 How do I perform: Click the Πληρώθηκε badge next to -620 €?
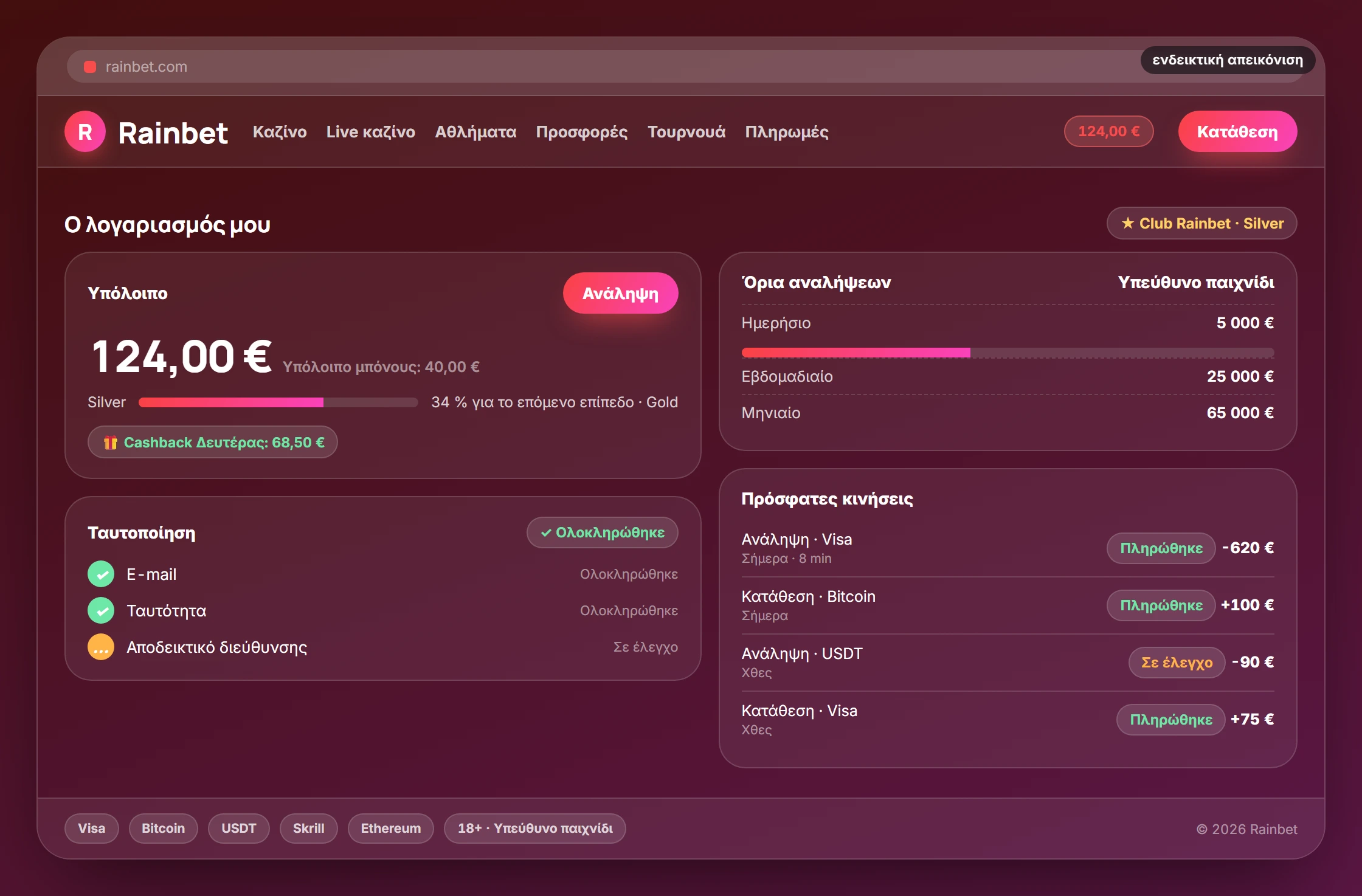[x=1161, y=548]
